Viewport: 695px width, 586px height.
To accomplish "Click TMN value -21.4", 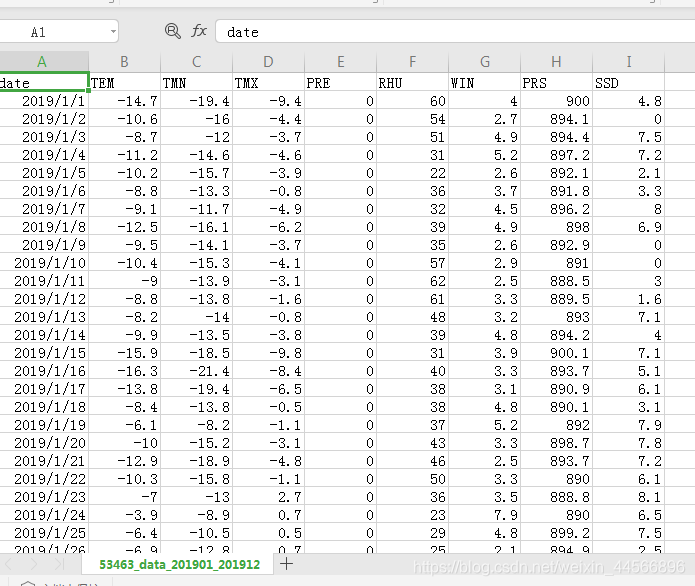I will click(x=196, y=371).
